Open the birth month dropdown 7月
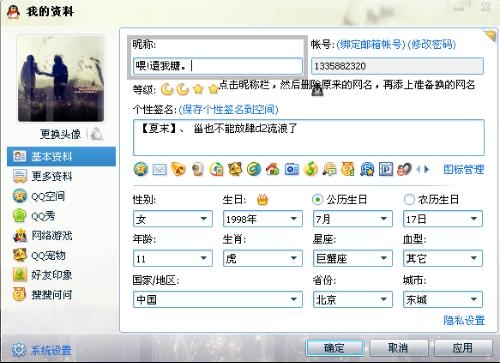 pyautogui.click(x=353, y=219)
